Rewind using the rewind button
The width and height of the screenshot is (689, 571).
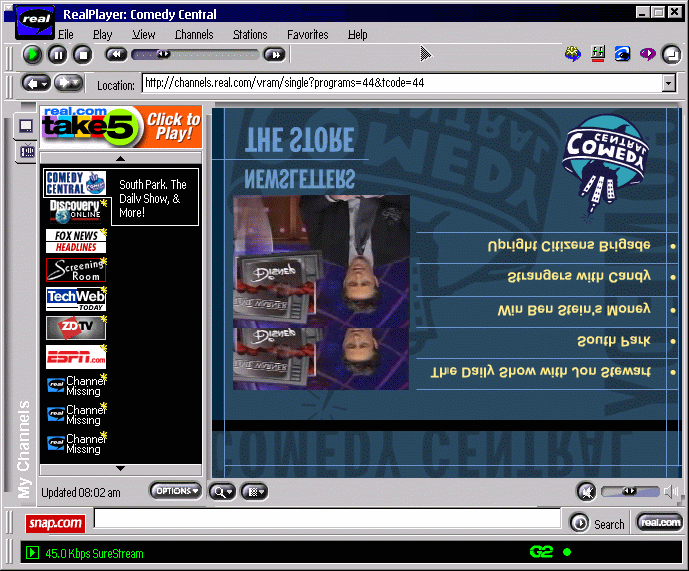point(116,55)
